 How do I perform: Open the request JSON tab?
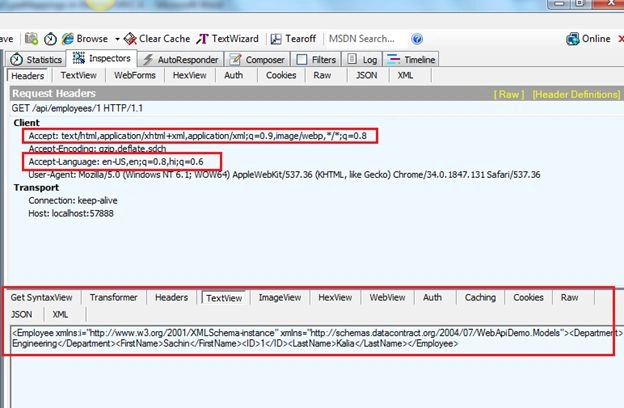pos(367,75)
